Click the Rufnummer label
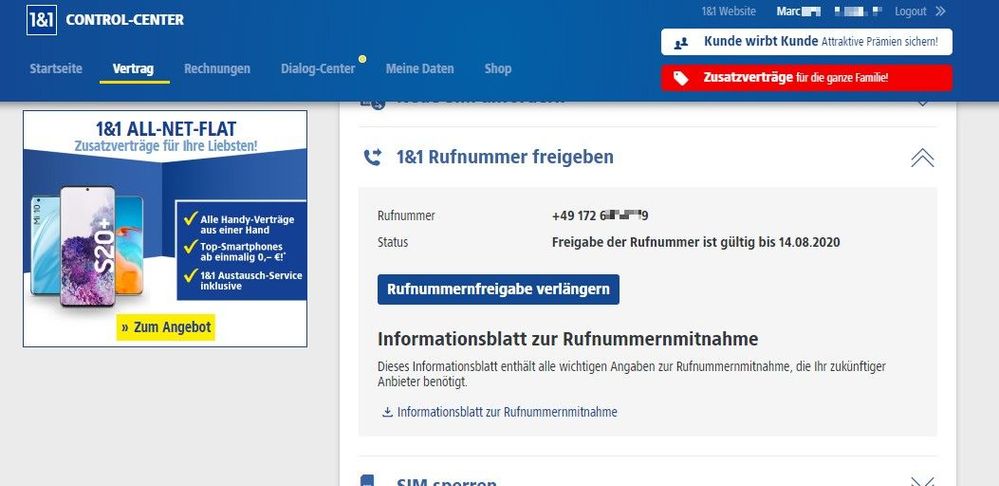This screenshot has width=999, height=486. click(406, 216)
